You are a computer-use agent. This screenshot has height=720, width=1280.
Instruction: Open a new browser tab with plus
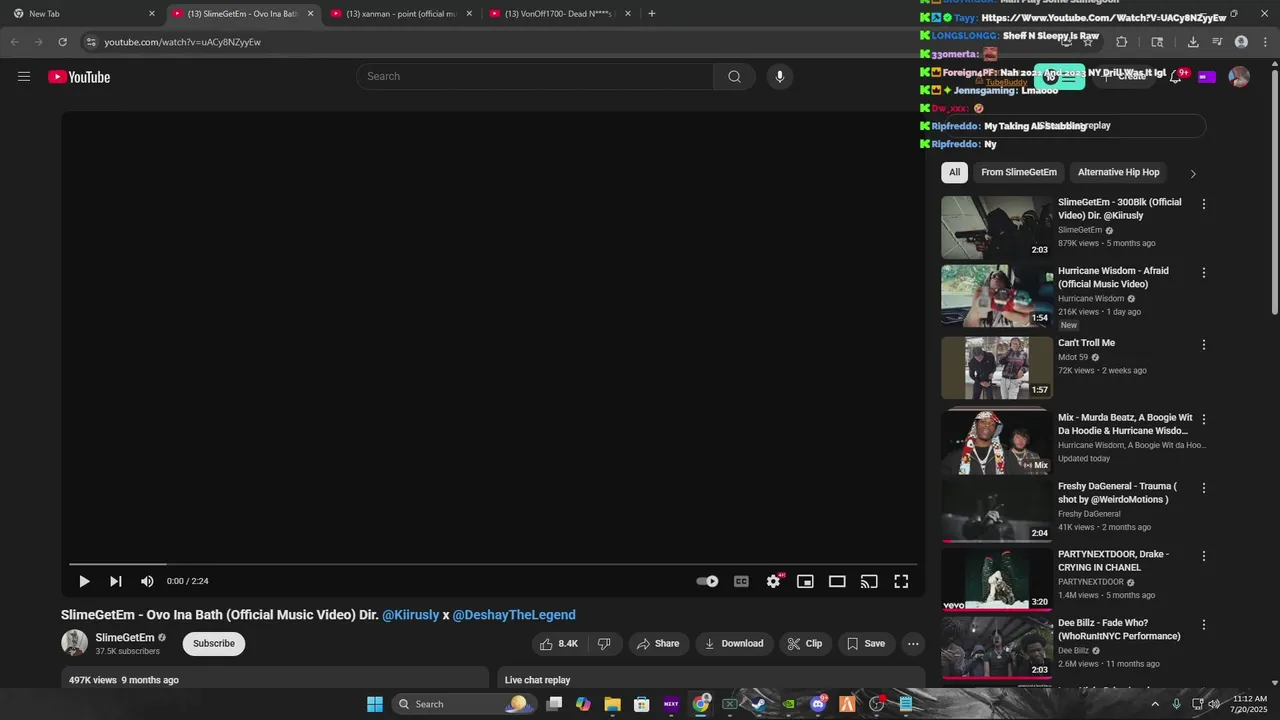point(652,14)
